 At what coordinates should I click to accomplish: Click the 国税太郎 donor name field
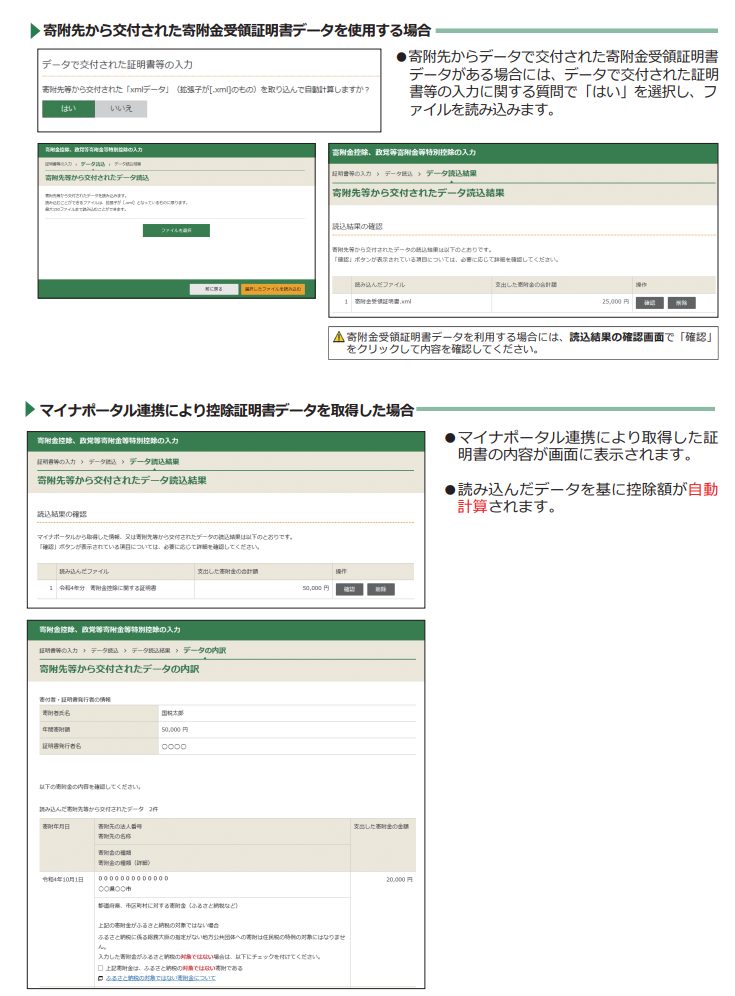pos(172,713)
